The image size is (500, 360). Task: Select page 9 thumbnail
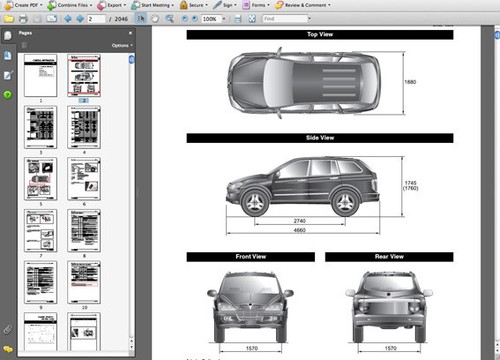41,282
